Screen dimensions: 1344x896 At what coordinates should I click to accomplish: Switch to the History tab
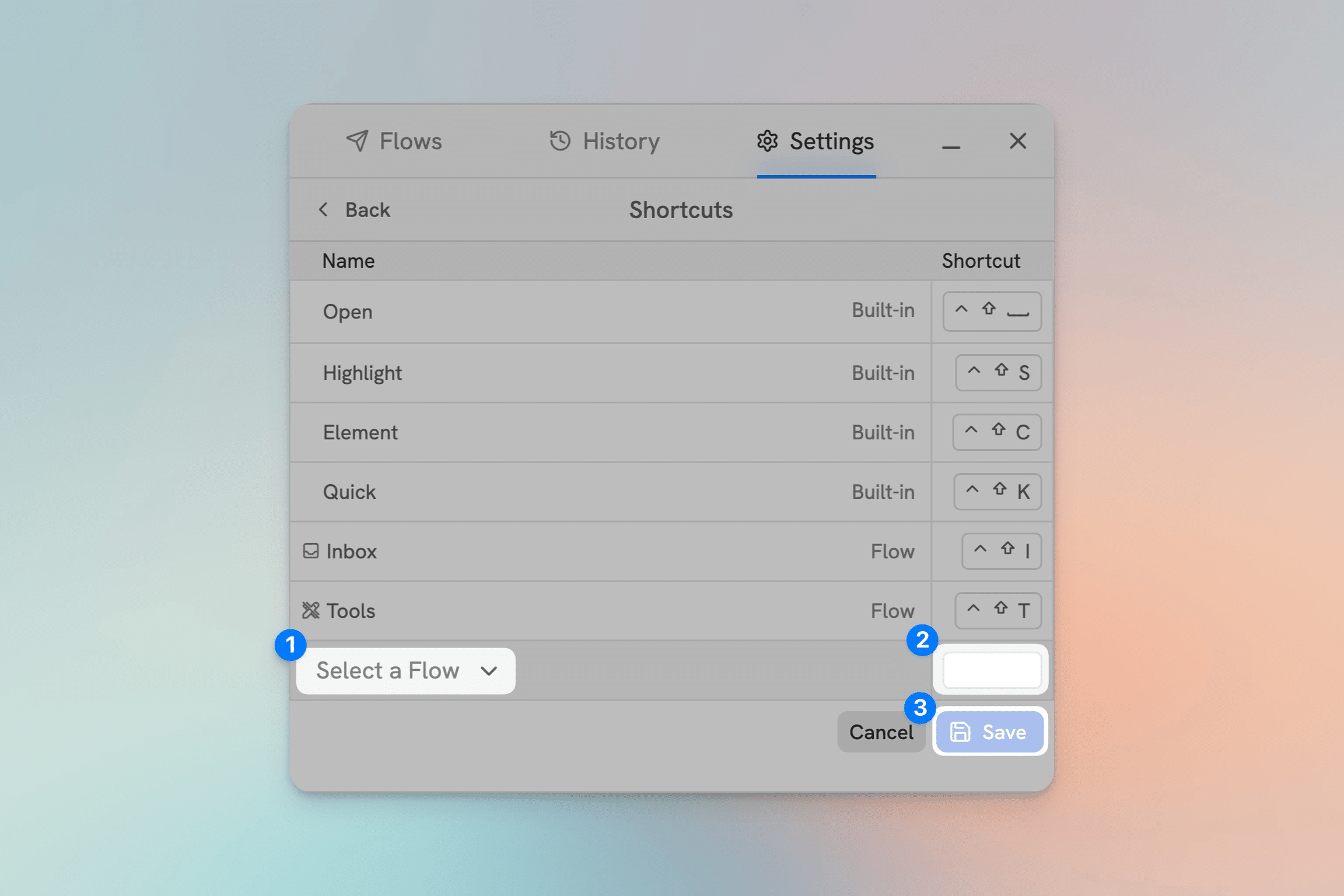pyautogui.click(x=604, y=141)
